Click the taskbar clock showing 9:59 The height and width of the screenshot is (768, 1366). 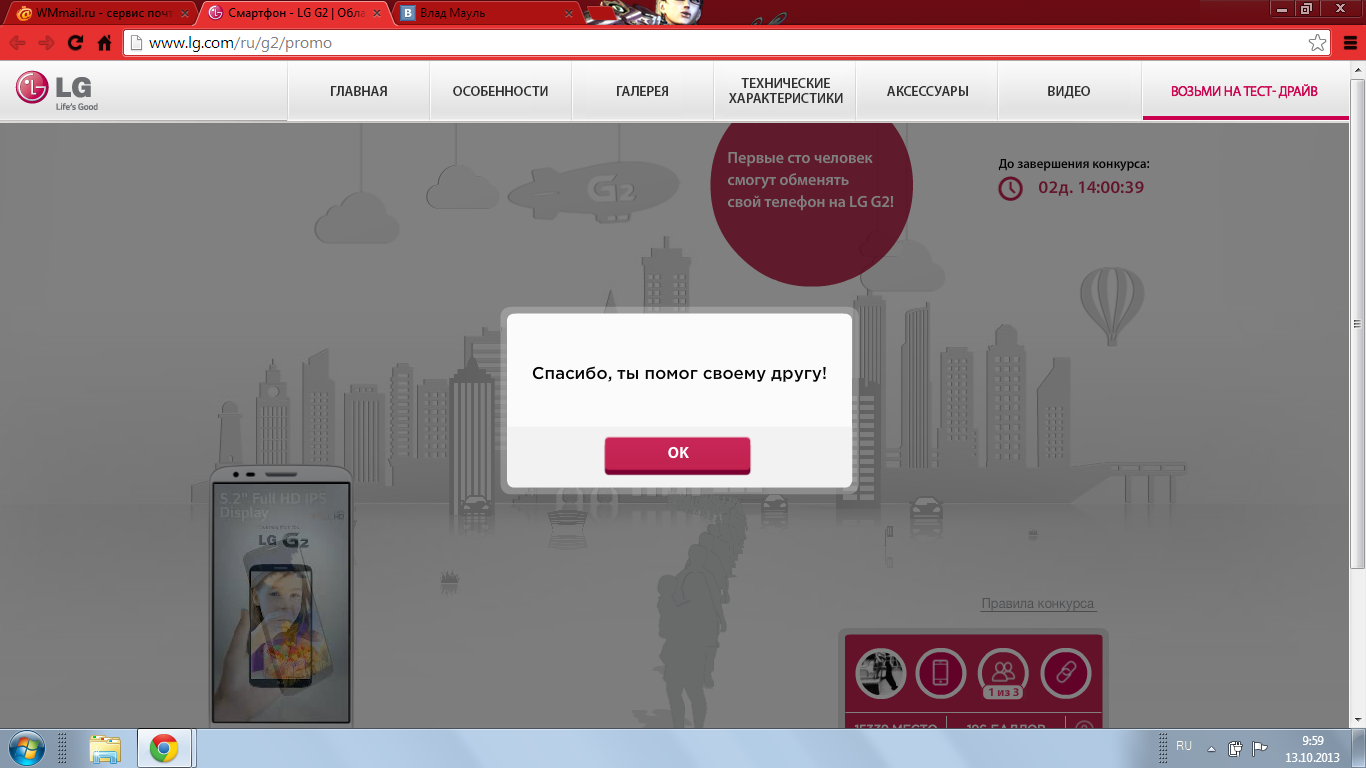point(1312,749)
